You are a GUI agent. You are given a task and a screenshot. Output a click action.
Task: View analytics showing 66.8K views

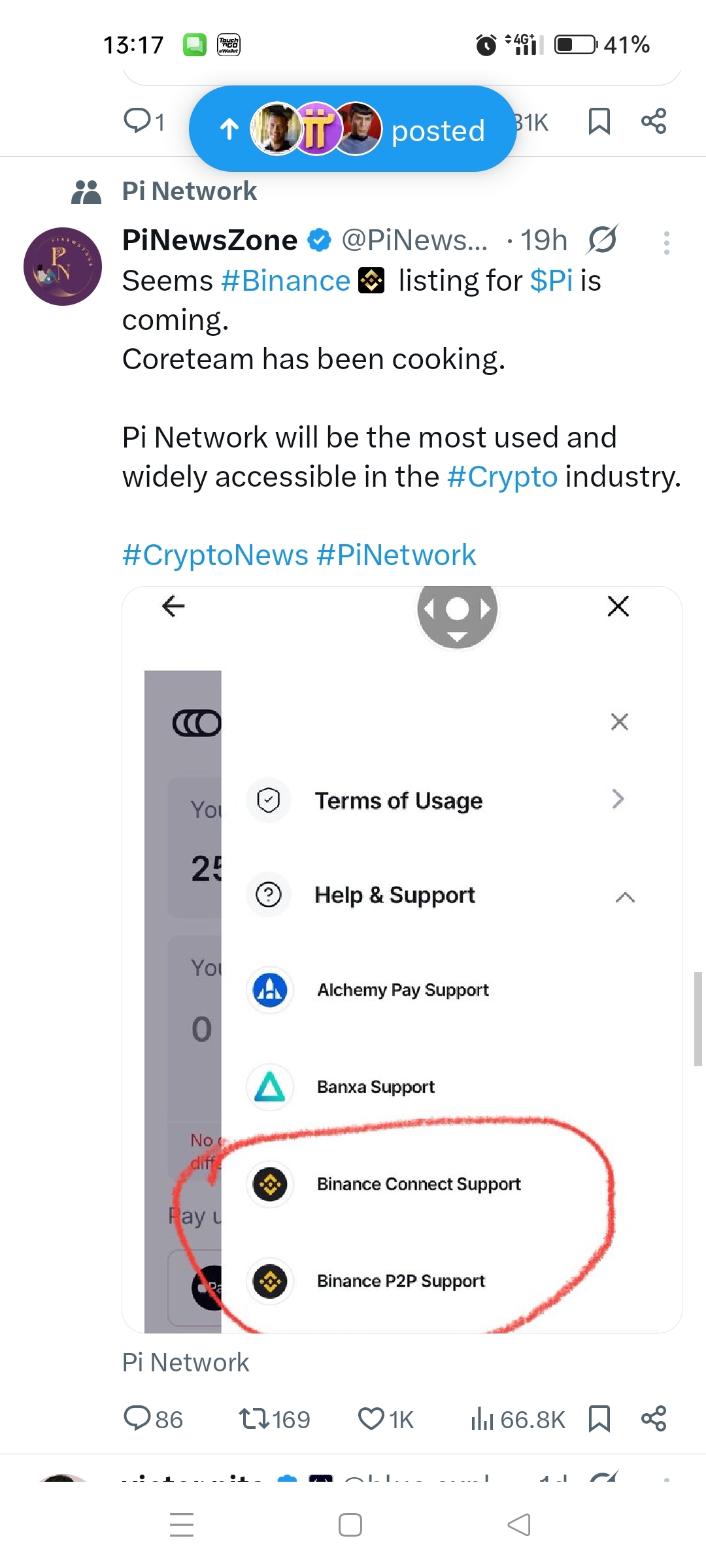click(x=518, y=1419)
